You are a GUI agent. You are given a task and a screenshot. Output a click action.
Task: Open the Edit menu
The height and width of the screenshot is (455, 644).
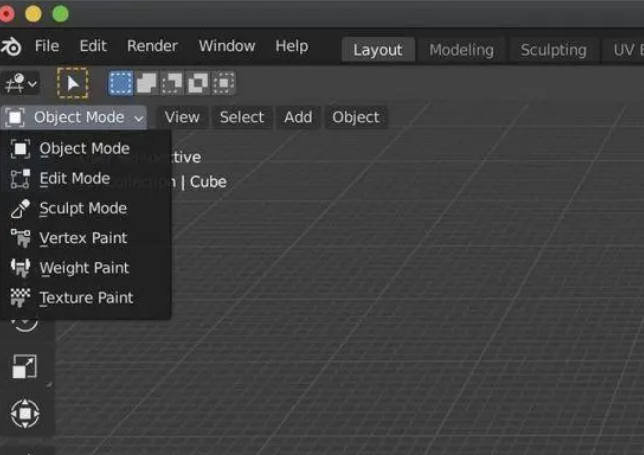pos(93,46)
